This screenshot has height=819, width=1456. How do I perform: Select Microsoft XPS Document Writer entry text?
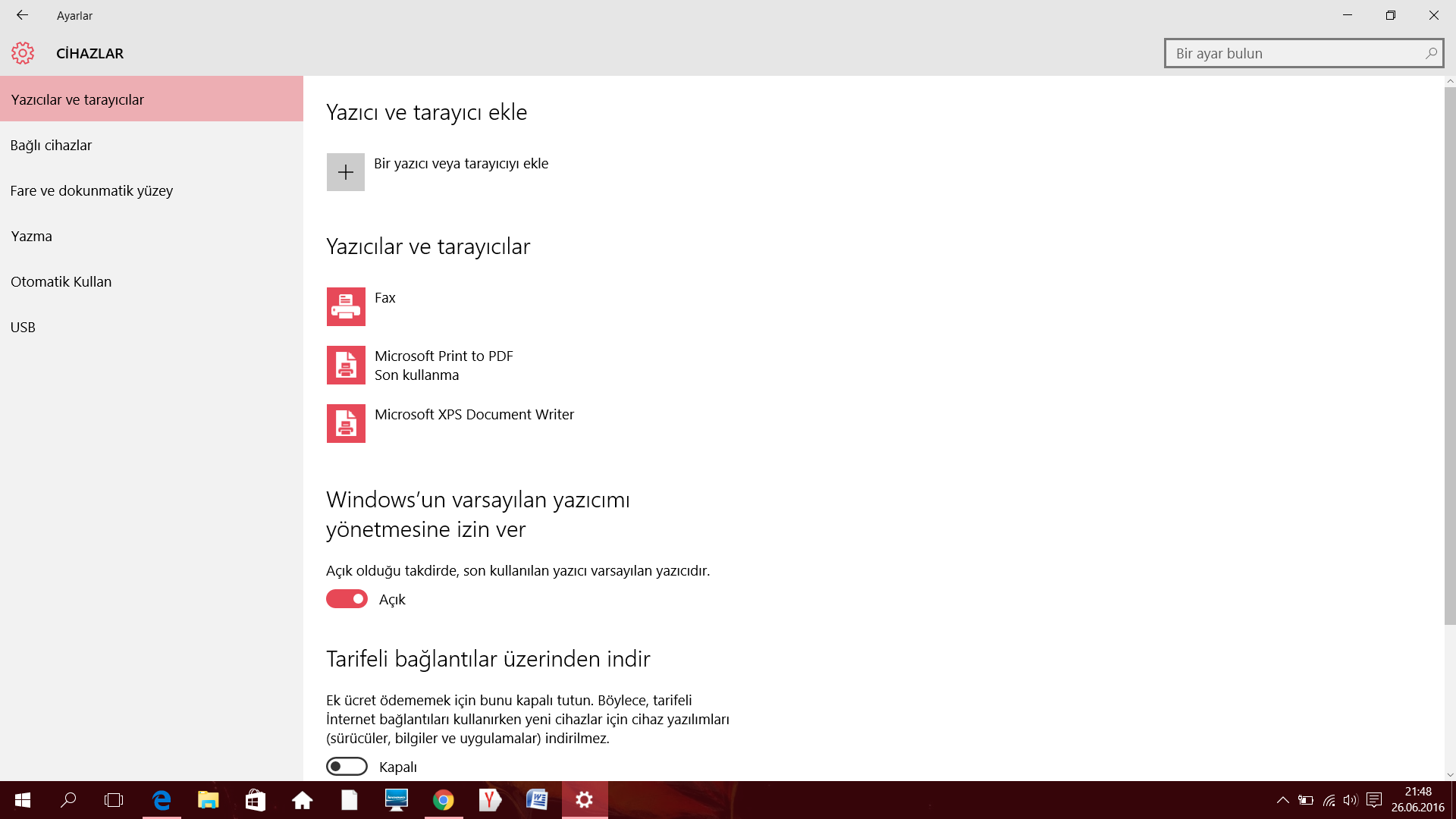pos(474,415)
